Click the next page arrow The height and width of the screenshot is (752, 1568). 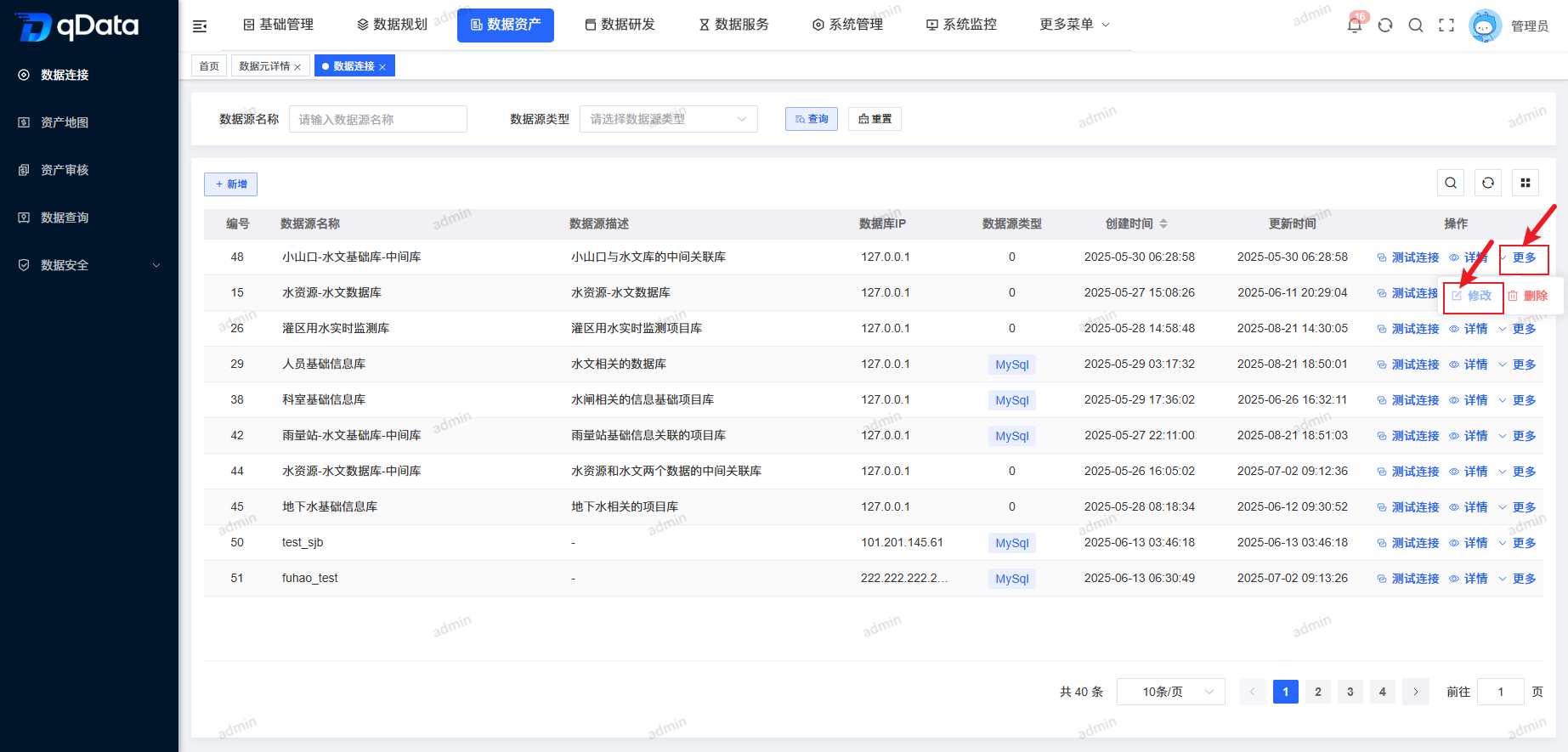pyautogui.click(x=1416, y=692)
